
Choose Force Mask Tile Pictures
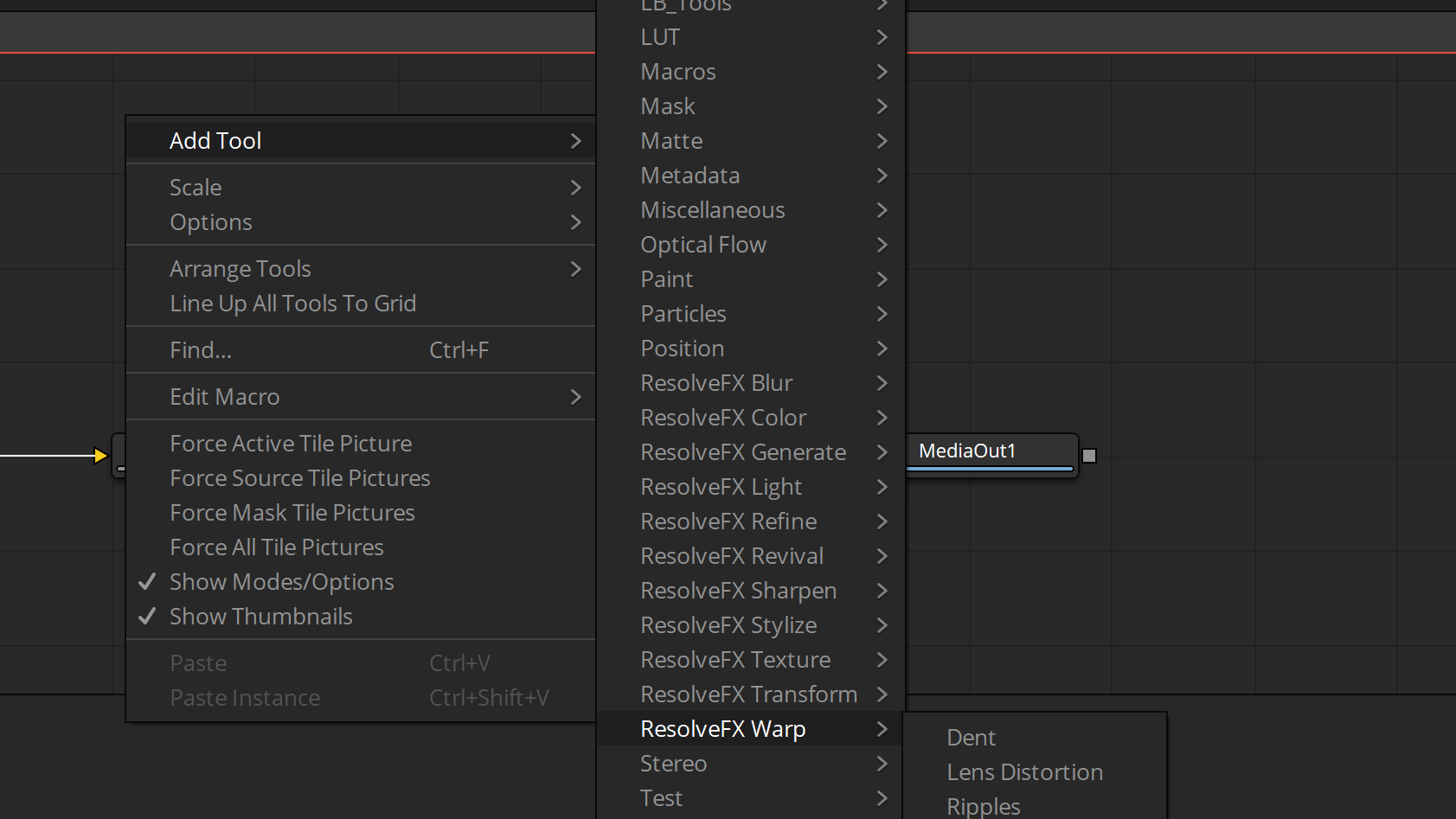(361, 513)
